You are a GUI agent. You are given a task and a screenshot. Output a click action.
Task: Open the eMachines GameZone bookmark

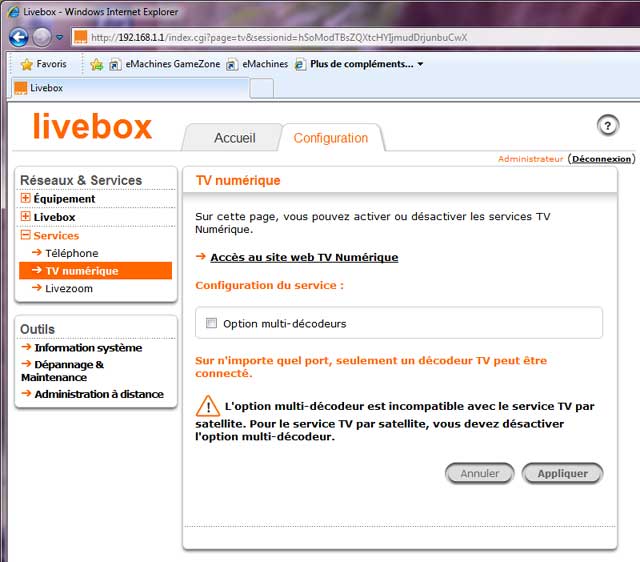click(163, 64)
